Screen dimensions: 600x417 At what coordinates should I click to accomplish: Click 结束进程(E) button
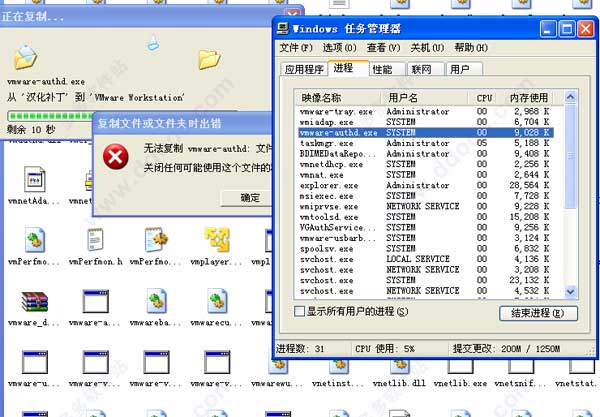point(538,313)
